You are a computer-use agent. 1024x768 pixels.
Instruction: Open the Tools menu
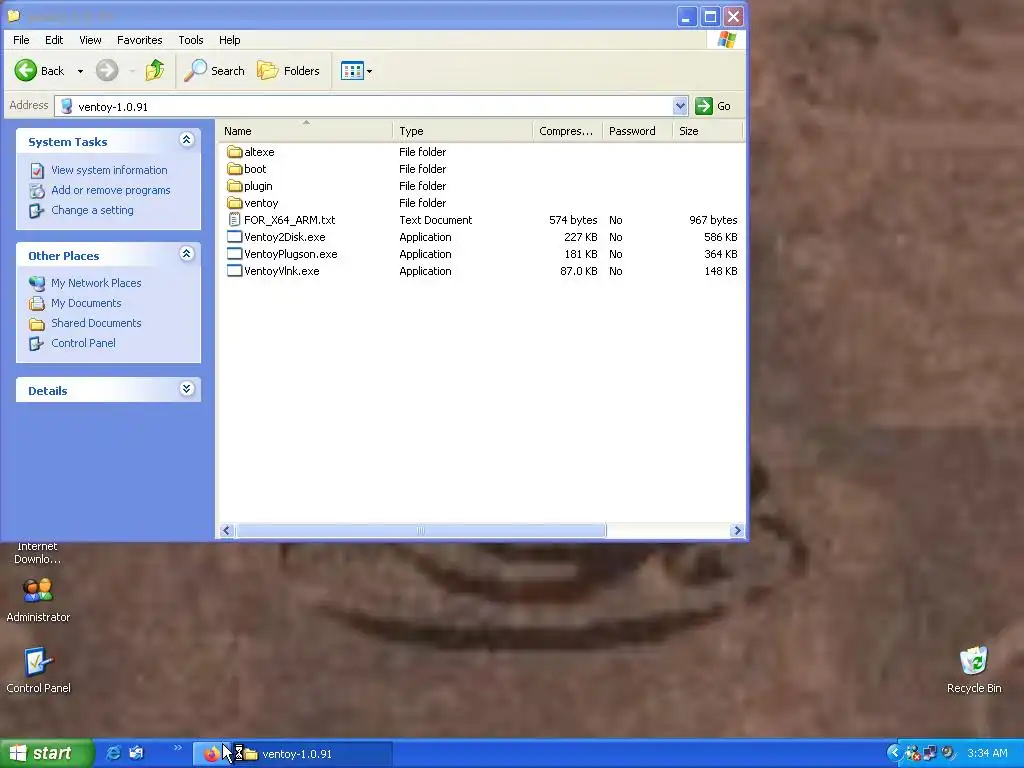(x=191, y=40)
